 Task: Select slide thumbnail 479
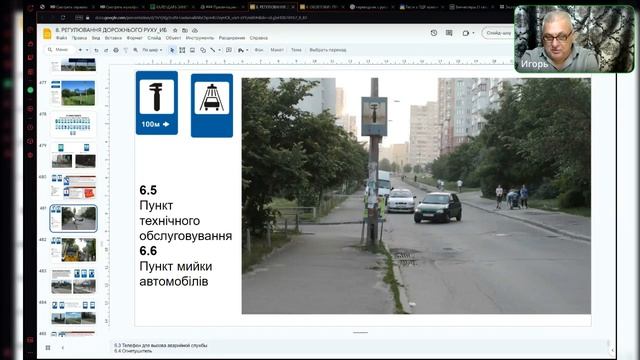pyautogui.click(x=73, y=156)
